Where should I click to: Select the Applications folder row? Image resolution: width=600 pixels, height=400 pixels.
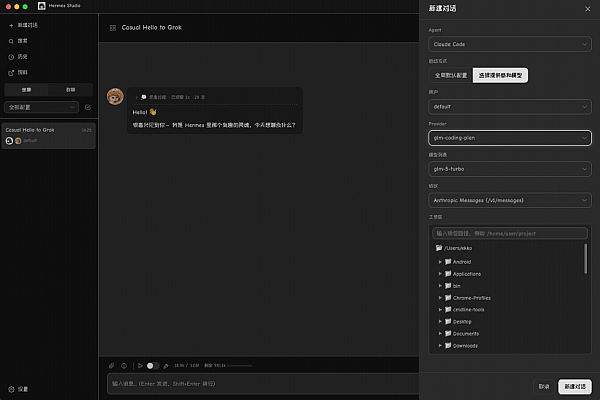(x=510, y=274)
